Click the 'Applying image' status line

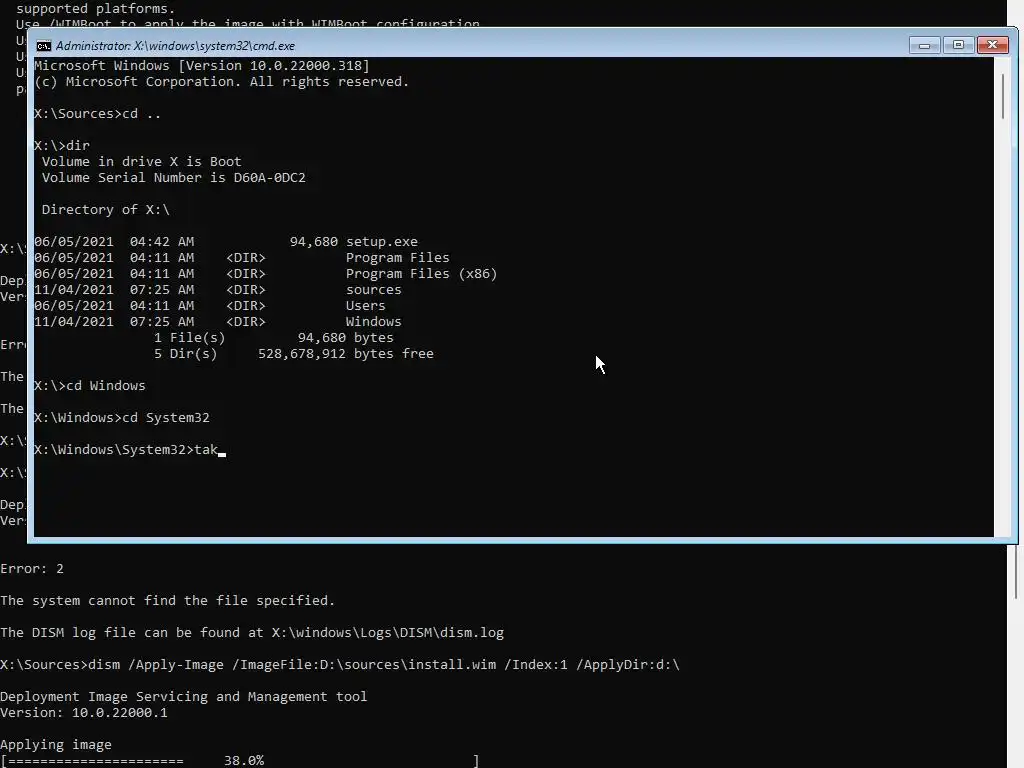tap(56, 744)
